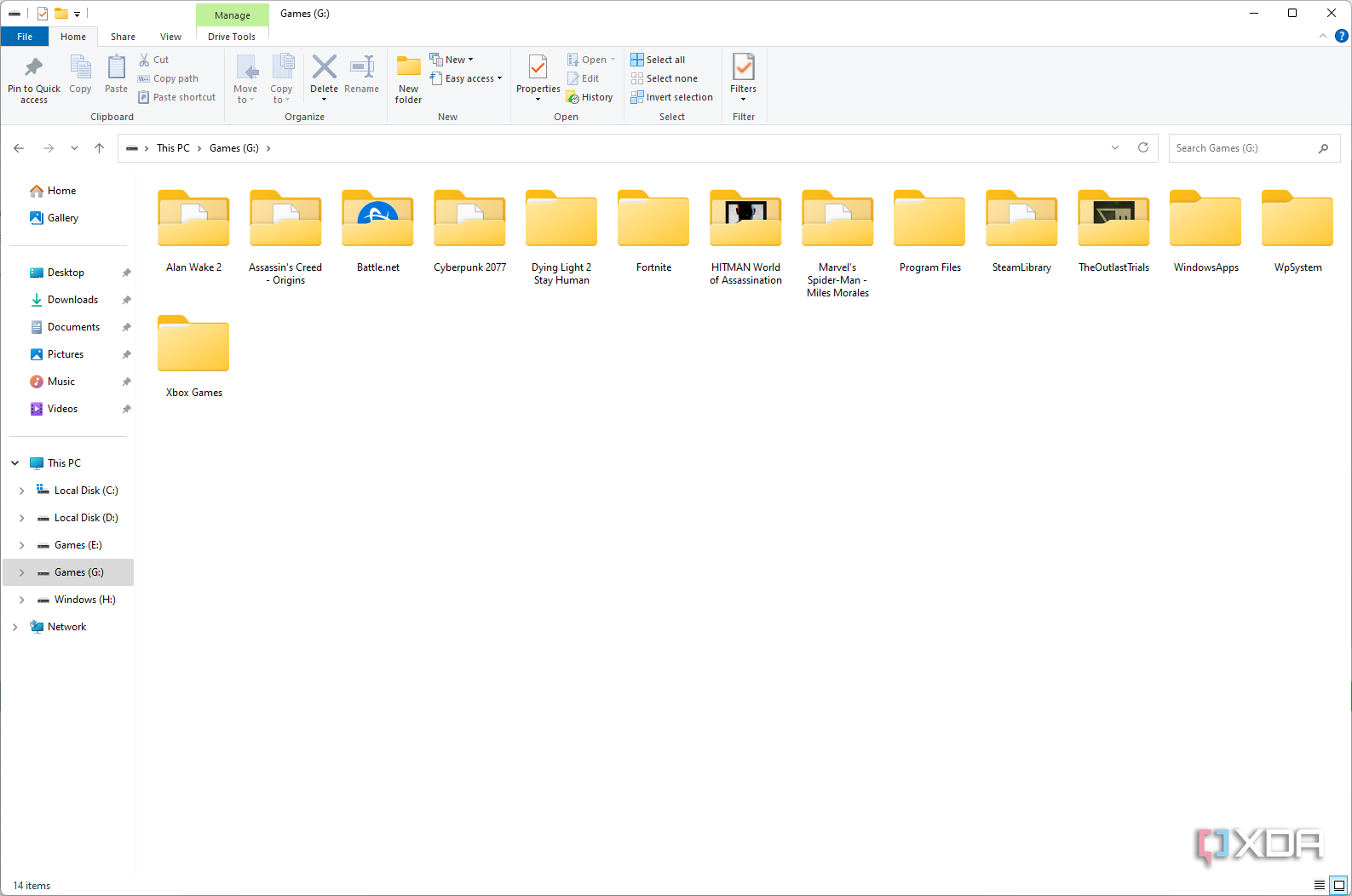Go back with the Back arrow

pos(19,148)
